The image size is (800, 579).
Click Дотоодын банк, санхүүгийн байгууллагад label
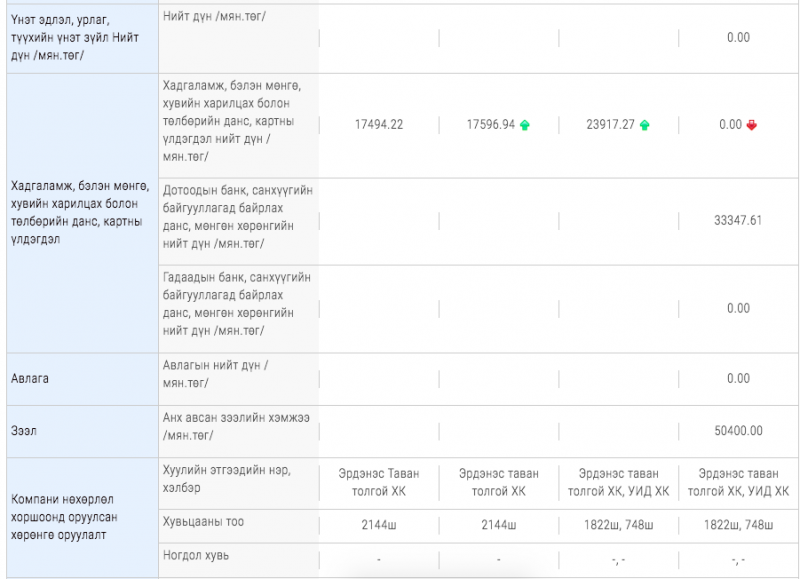click(x=238, y=217)
